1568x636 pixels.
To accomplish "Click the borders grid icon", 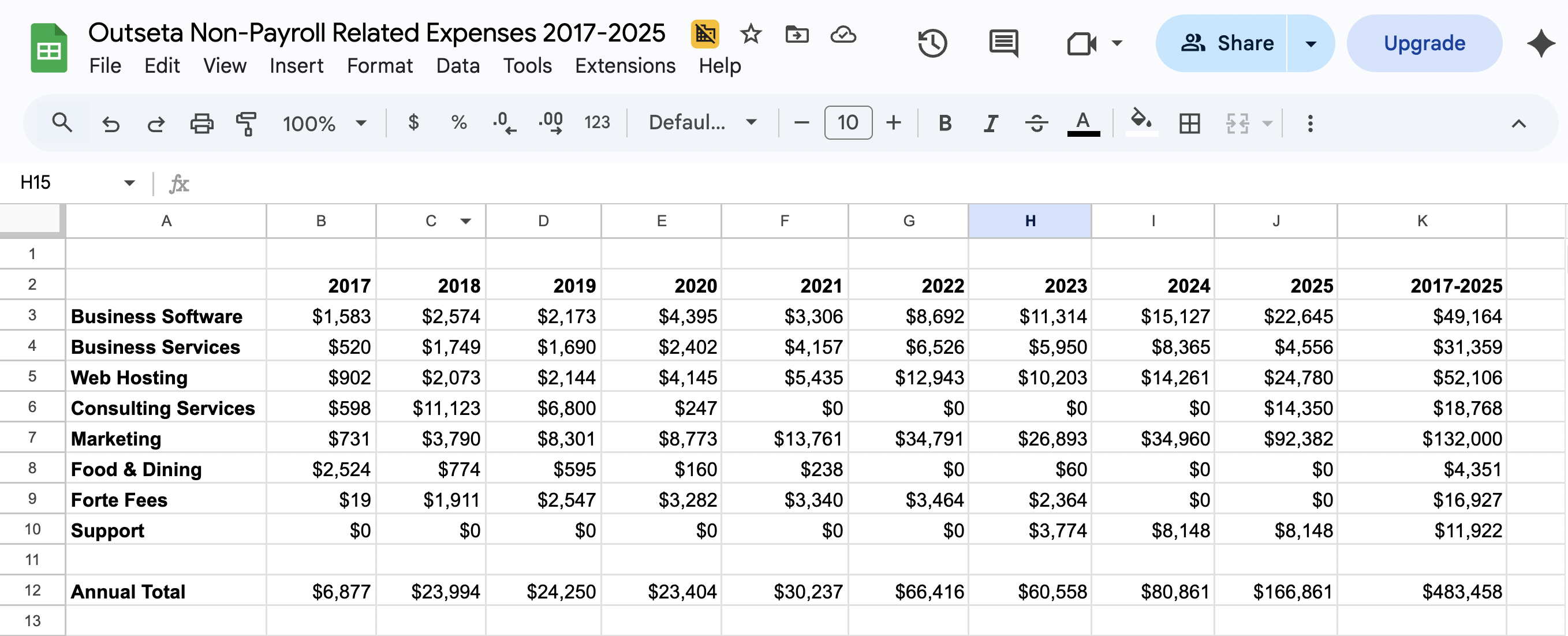I will (x=1189, y=124).
